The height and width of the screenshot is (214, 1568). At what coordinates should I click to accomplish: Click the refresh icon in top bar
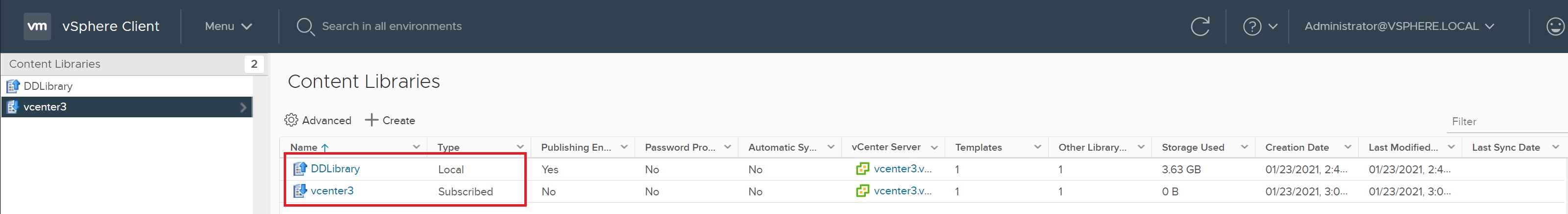[1200, 26]
